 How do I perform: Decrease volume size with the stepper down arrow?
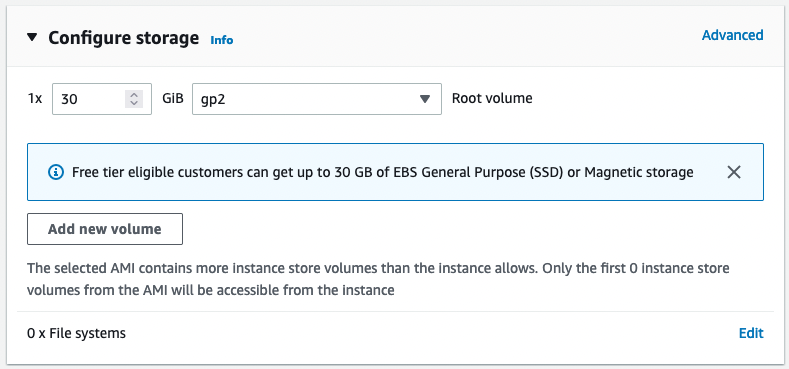point(134,103)
